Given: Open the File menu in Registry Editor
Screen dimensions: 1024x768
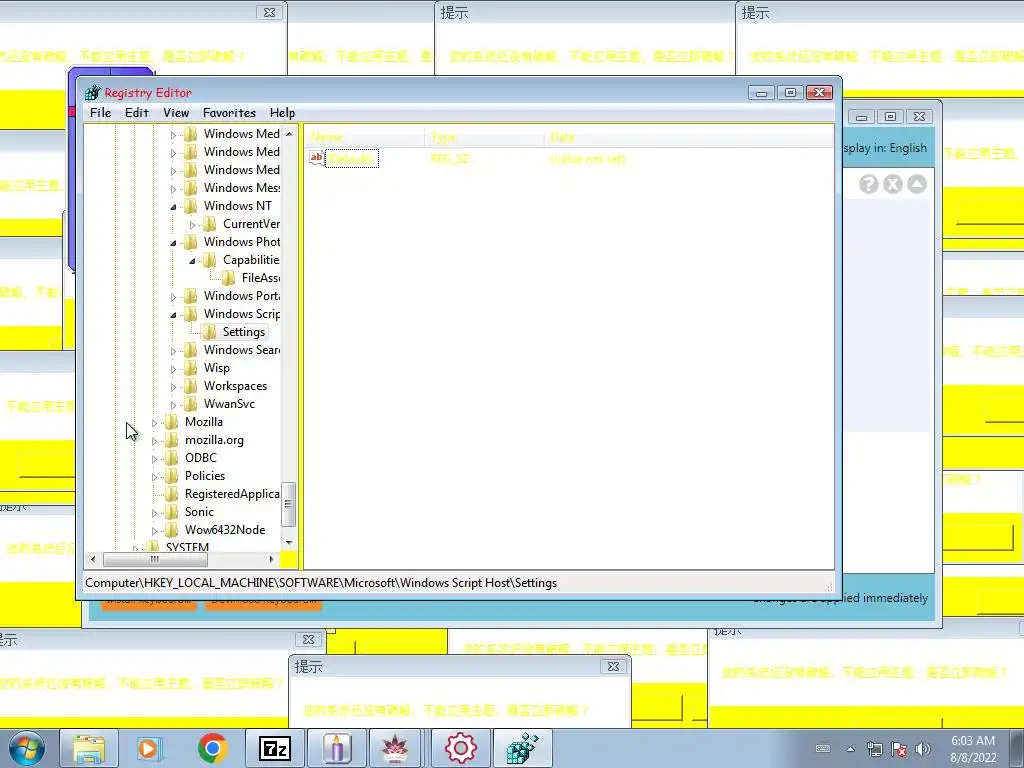Looking at the screenshot, I should click(x=100, y=113).
